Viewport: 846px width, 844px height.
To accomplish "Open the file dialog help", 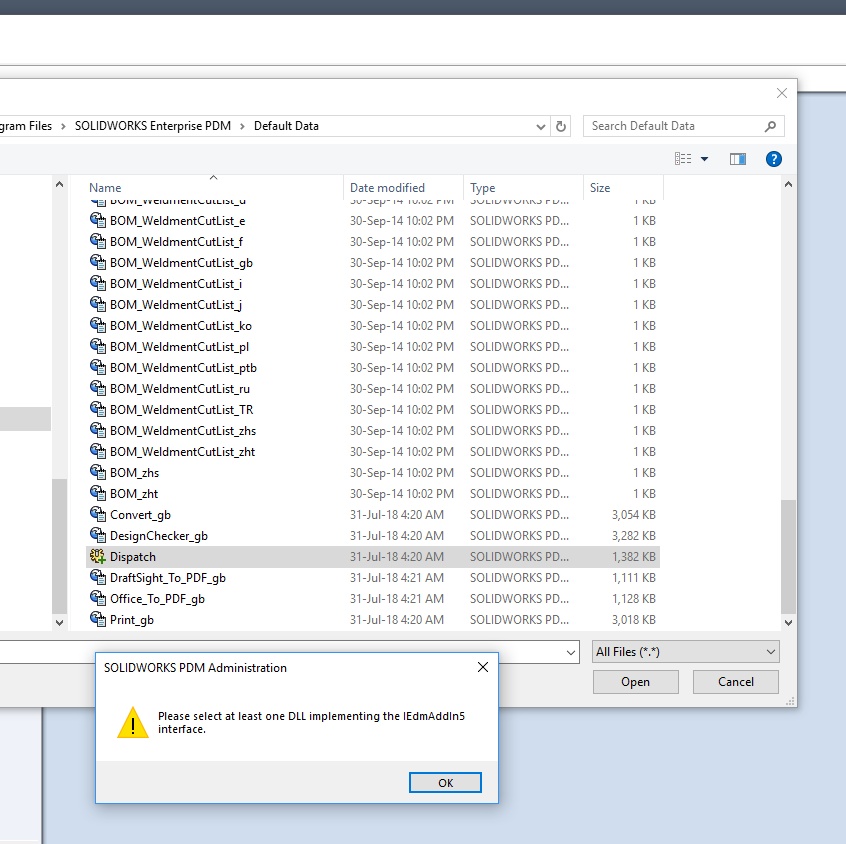I will point(774,159).
